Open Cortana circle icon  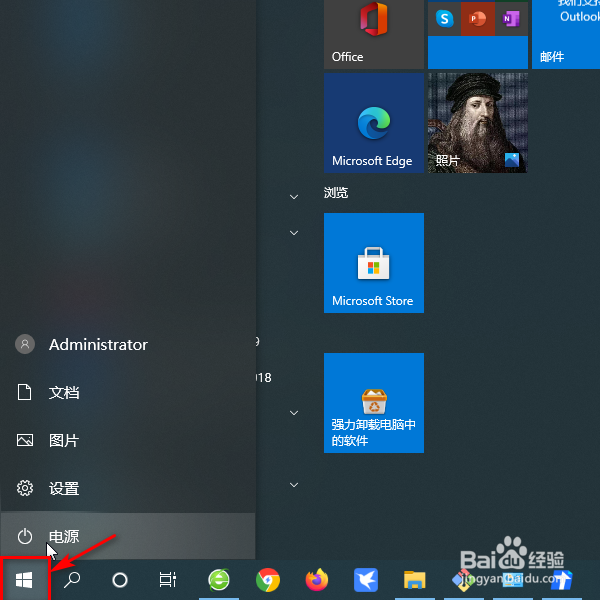pyautogui.click(x=120, y=580)
